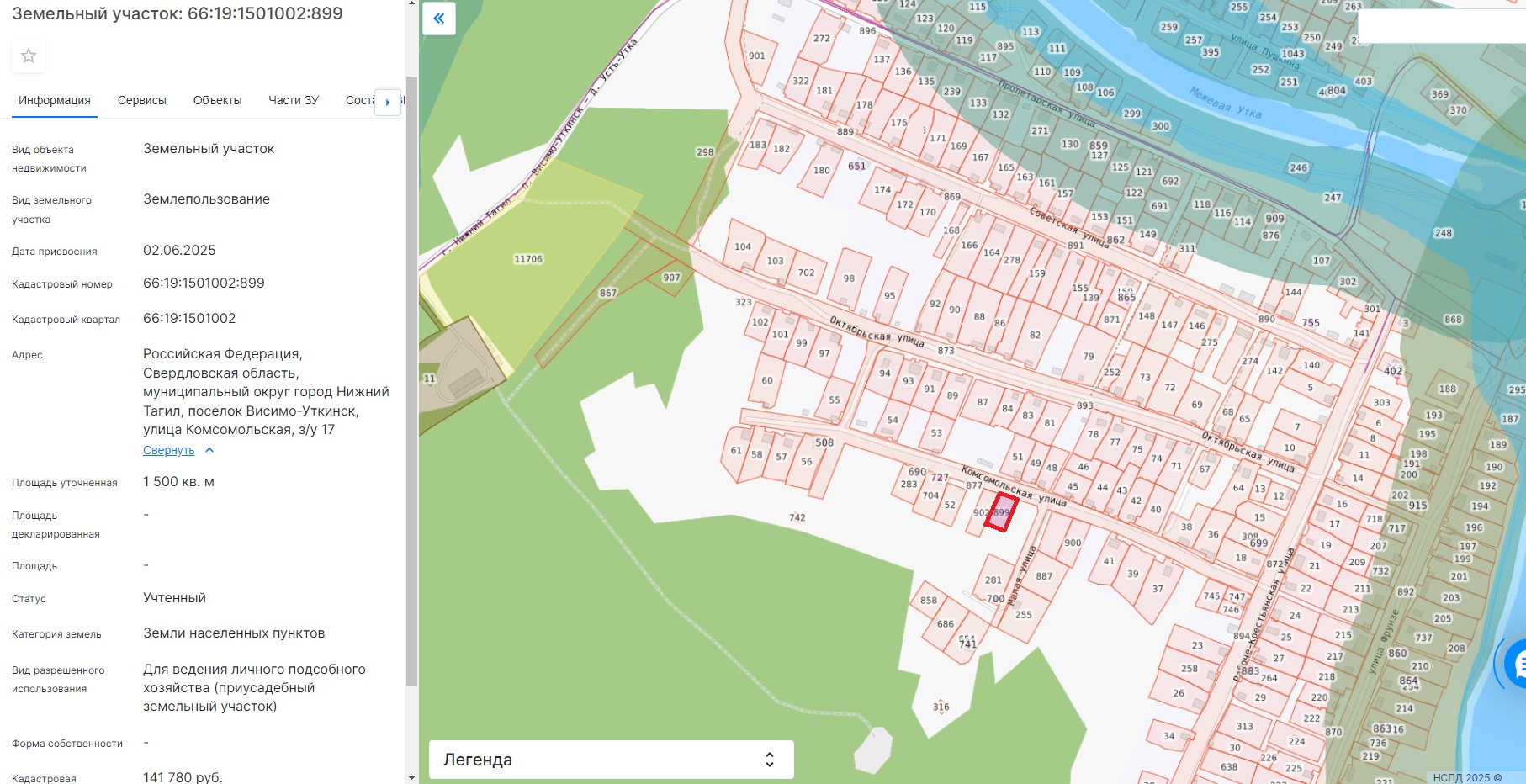Collapse address via Свернуть link

tap(168, 451)
